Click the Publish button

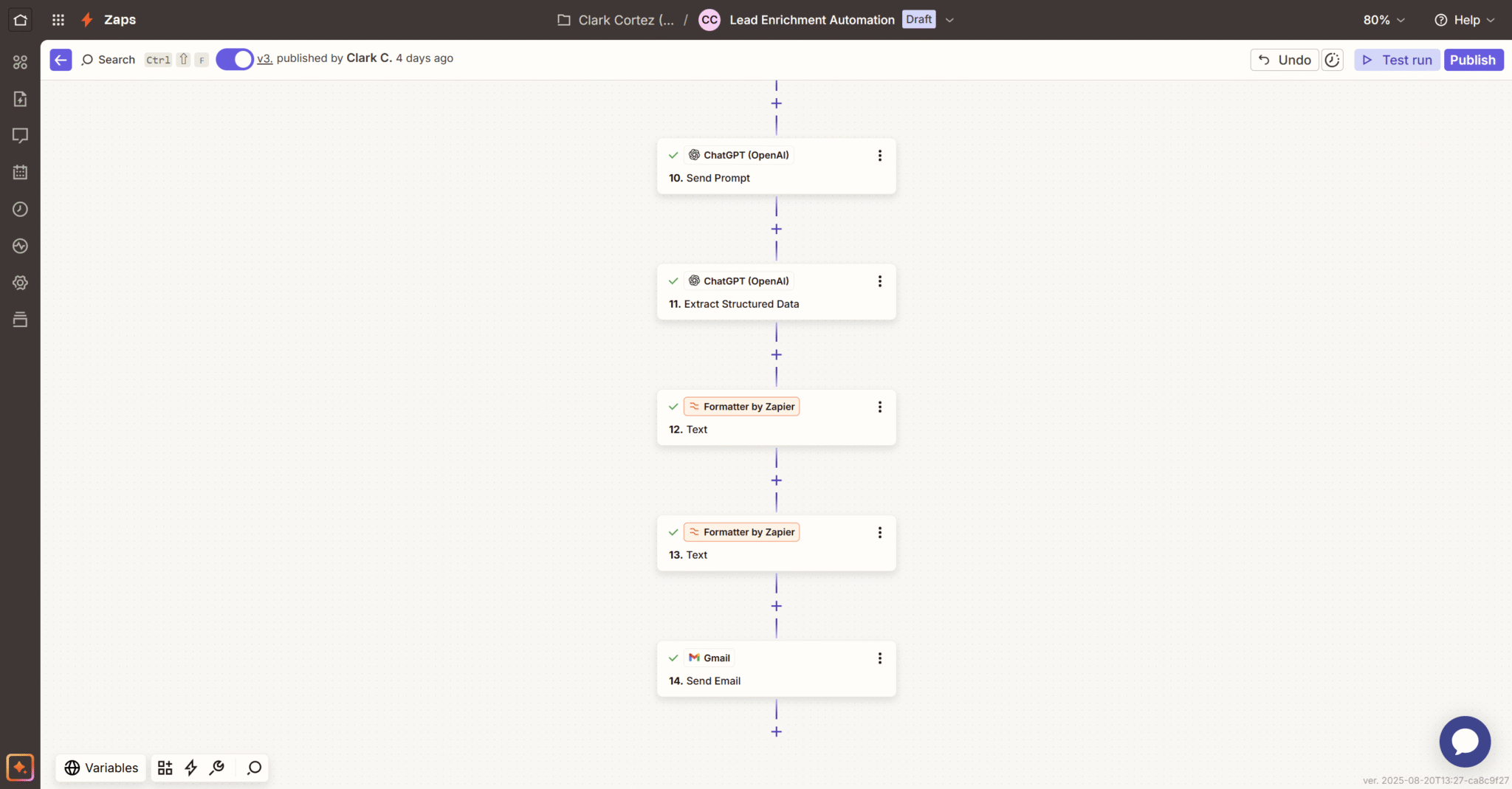(x=1473, y=60)
